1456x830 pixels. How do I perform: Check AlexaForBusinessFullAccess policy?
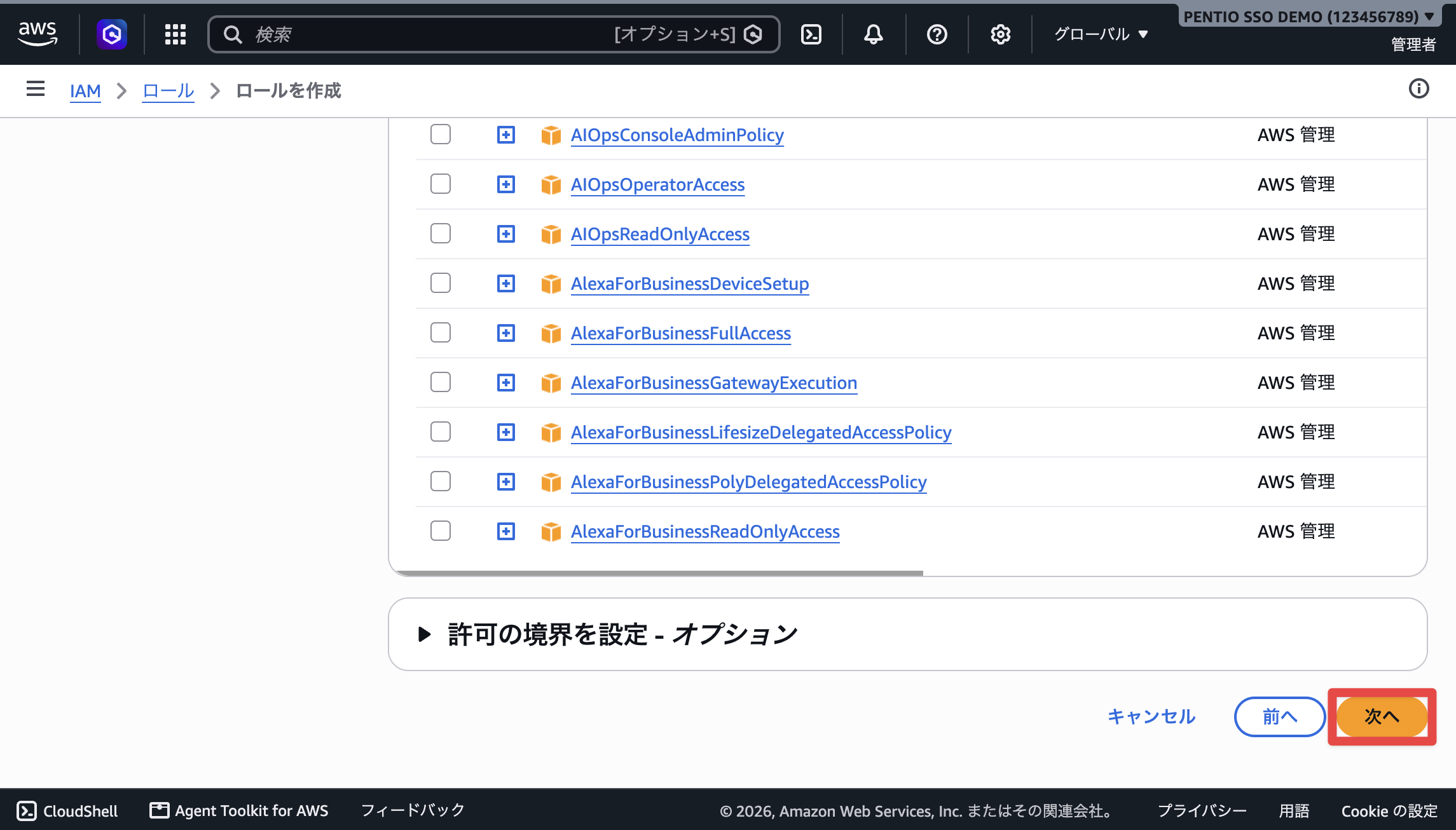441,332
